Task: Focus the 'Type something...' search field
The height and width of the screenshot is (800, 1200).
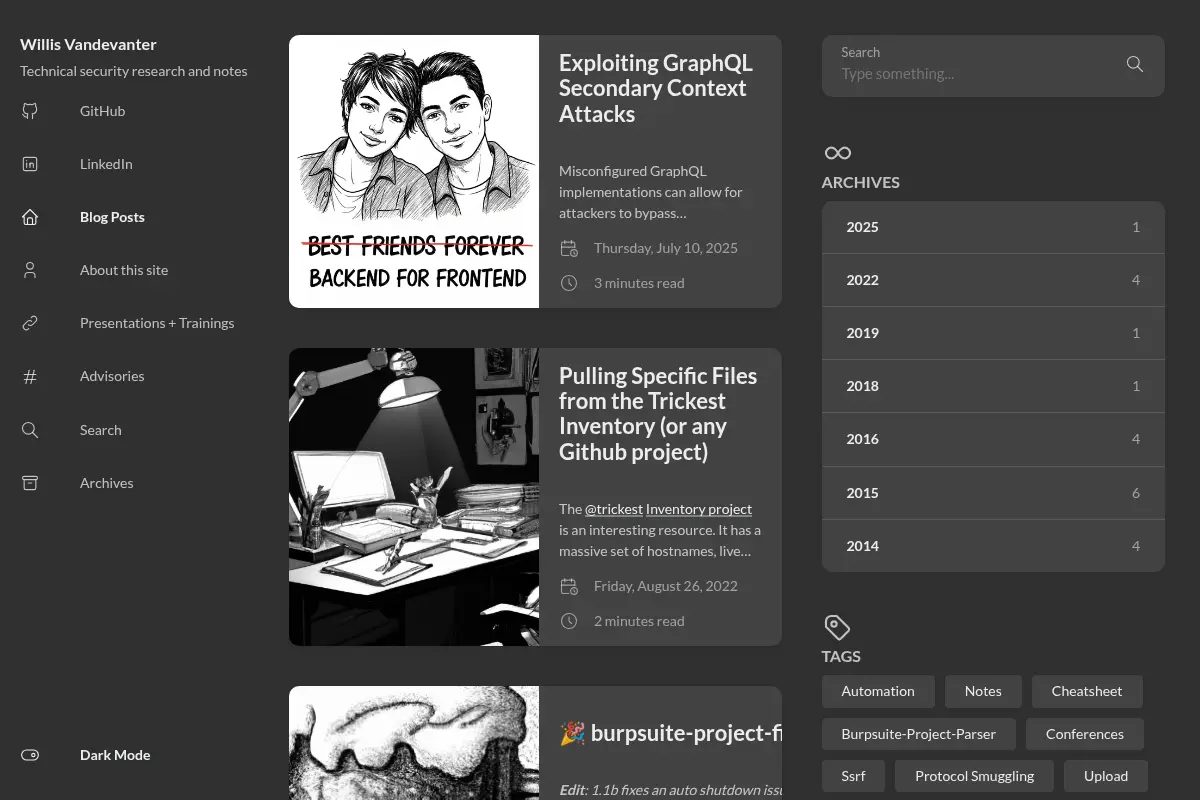Action: click(975, 74)
